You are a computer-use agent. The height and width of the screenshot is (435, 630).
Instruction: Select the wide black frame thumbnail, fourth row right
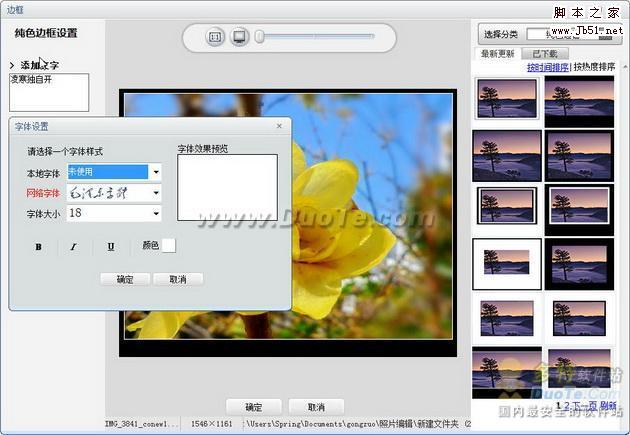click(x=579, y=264)
